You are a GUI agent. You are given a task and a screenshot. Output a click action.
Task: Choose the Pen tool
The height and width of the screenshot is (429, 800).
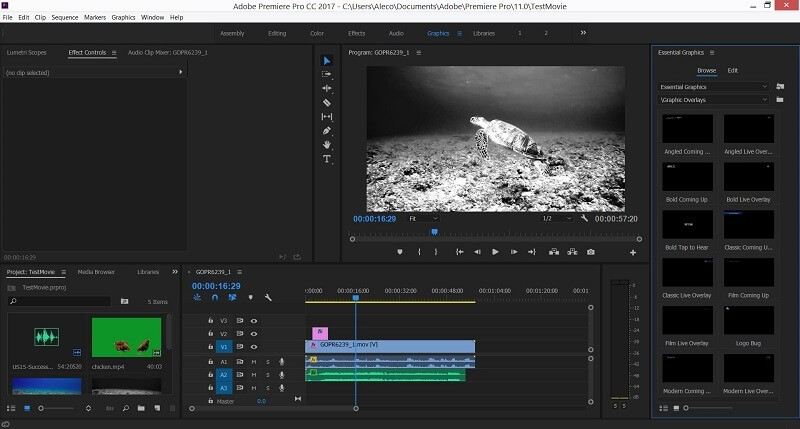pyautogui.click(x=326, y=131)
